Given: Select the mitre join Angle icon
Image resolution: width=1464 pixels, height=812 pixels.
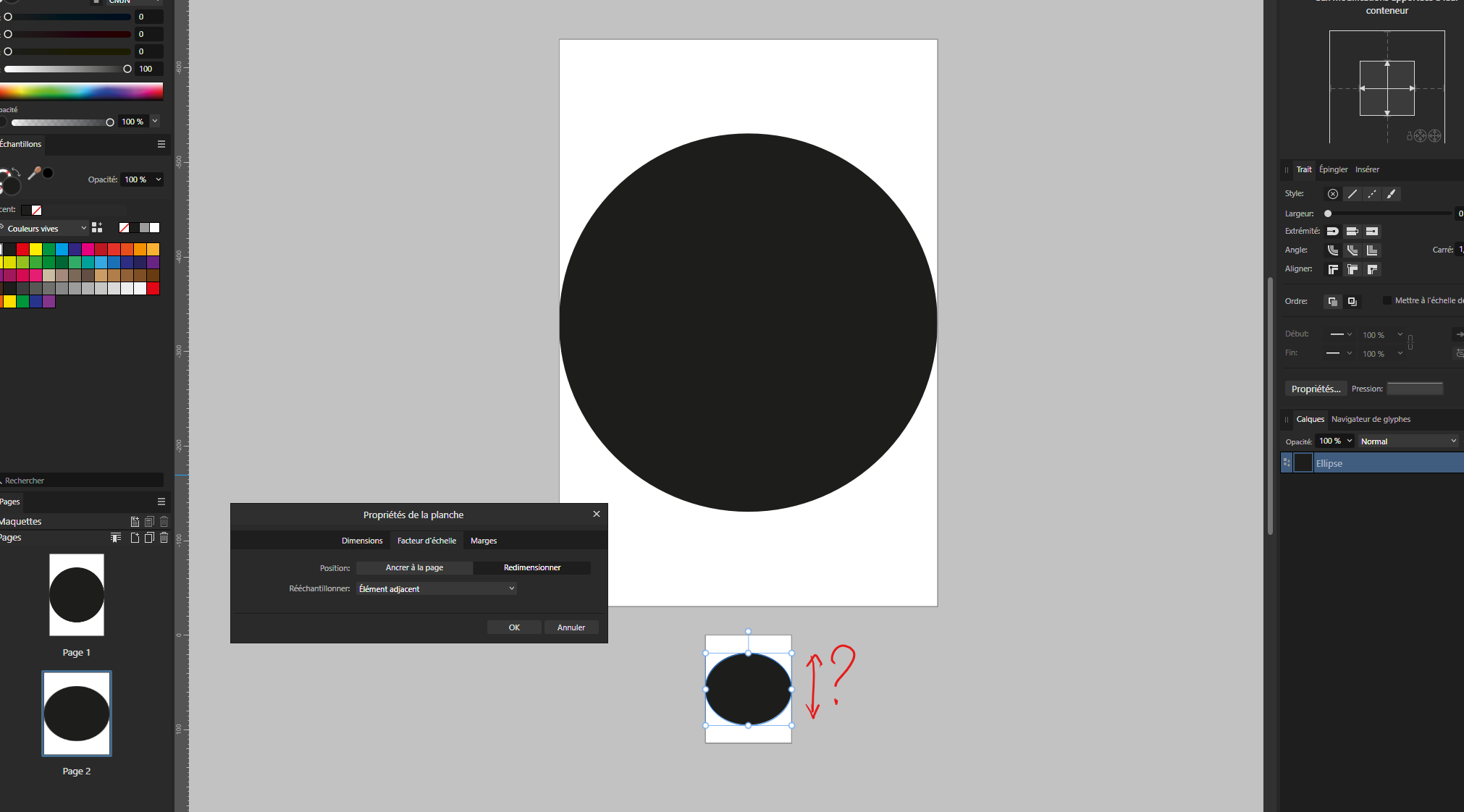Looking at the screenshot, I should point(1371,250).
